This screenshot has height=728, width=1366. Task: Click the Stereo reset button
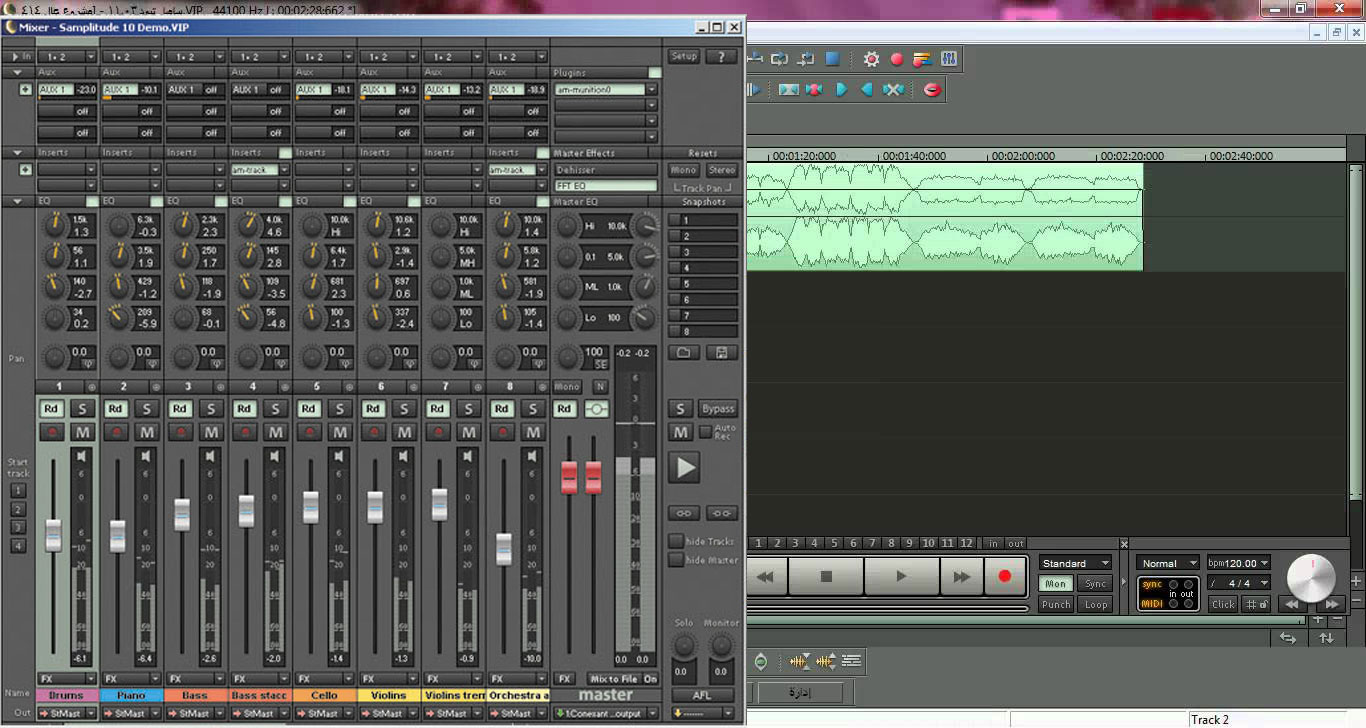[721, 170]
